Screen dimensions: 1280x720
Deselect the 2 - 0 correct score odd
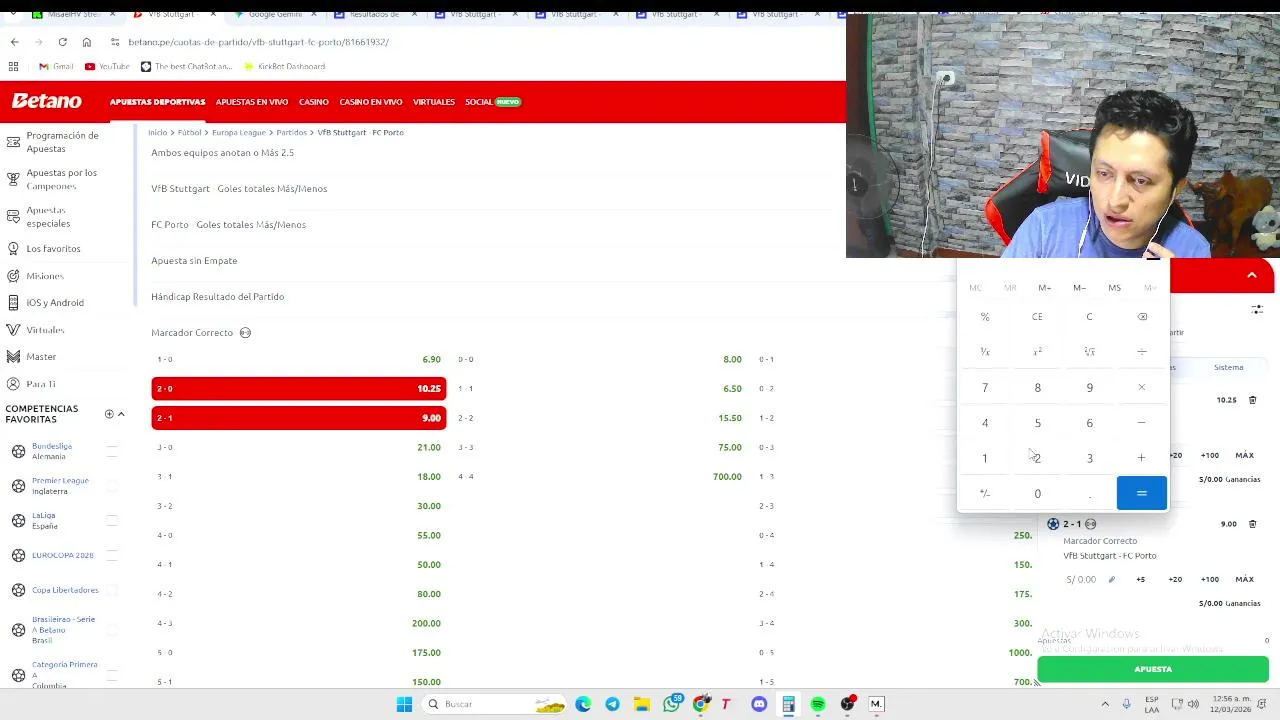(299, 388)
